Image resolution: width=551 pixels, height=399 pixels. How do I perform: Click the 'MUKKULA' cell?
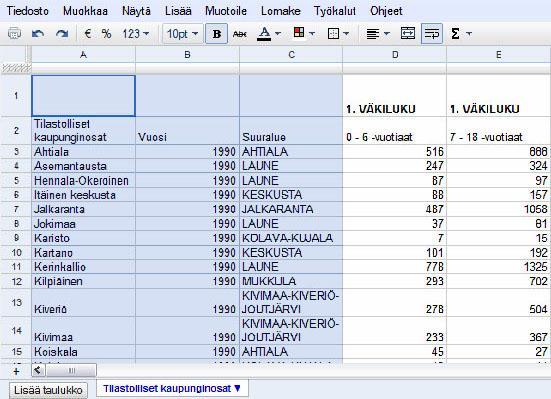click(x=291, y=281)
